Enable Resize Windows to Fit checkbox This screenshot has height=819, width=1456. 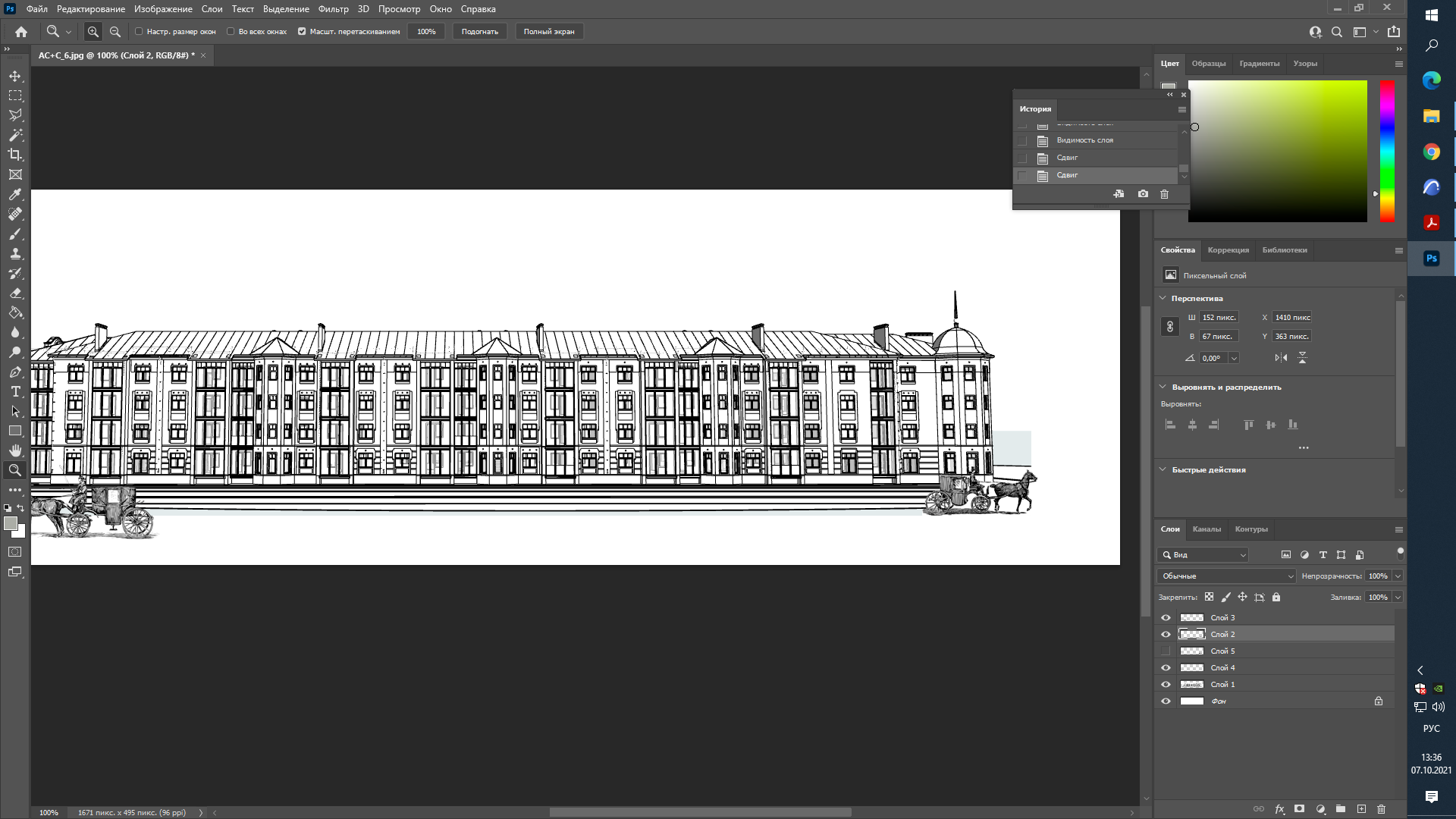[x=139, y=32]
